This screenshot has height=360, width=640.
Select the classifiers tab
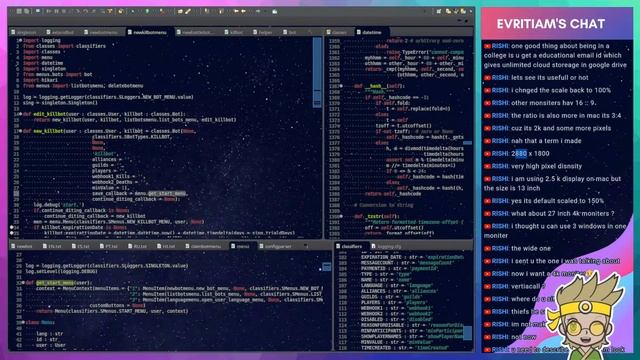pyautogui.click(x=351, y=246)
